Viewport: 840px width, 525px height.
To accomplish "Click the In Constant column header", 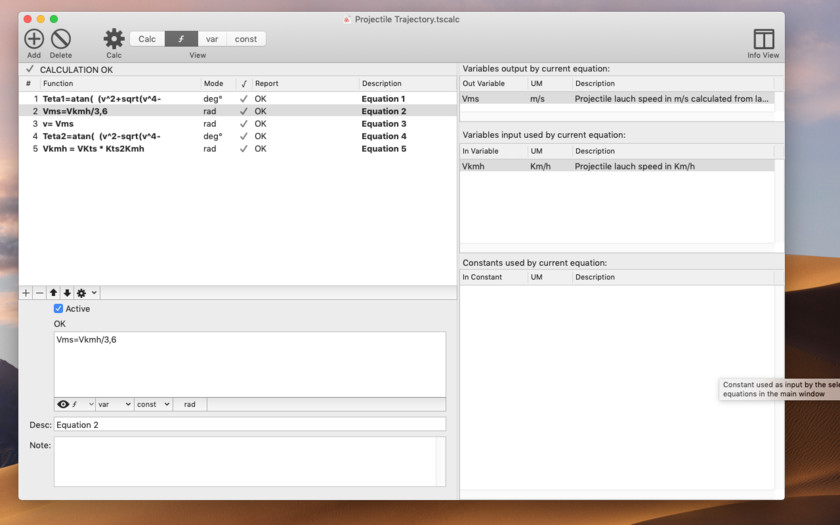I will point(493,277).
